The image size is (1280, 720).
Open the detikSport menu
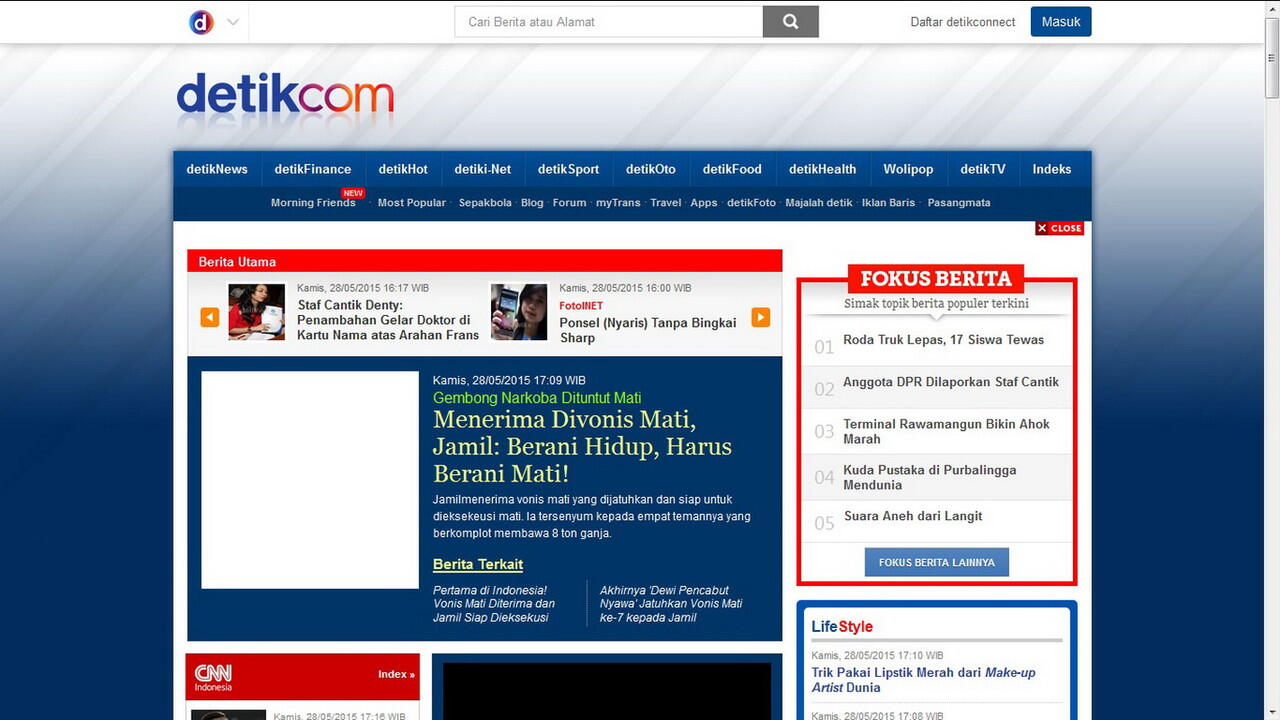[568, 169]
